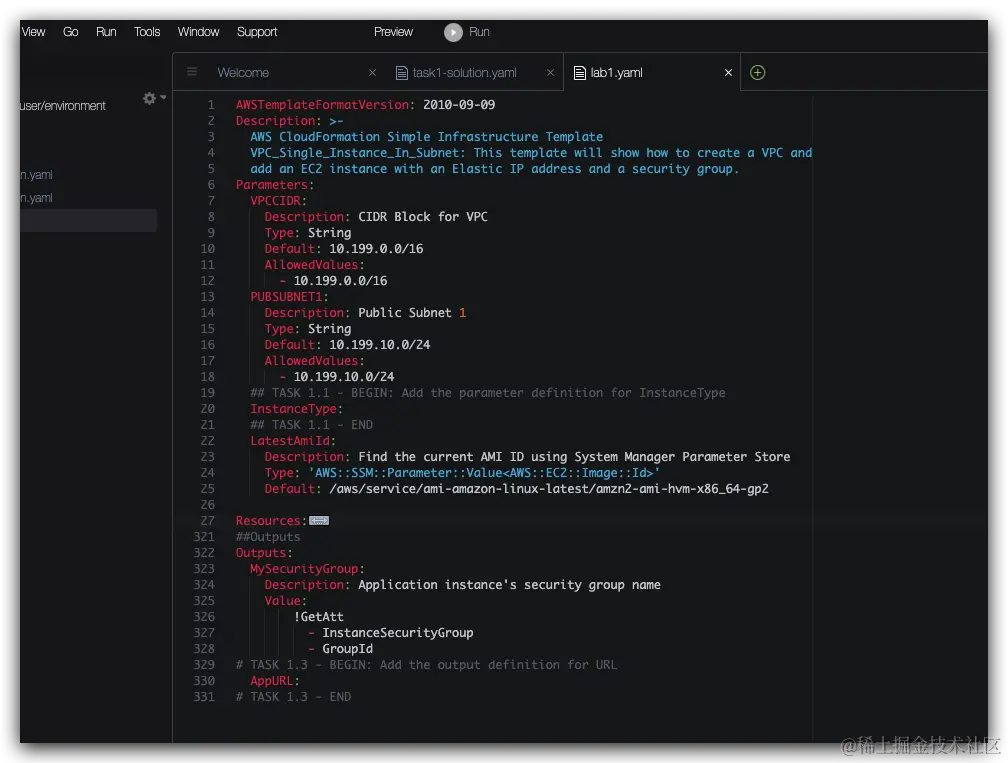Click GroupId on line 328
The width and height of the screenshot is (1008, 763).
(x=347, y=649)
